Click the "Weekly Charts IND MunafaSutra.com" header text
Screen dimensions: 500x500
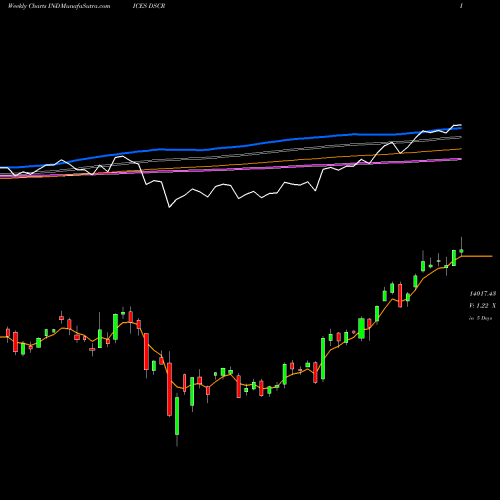click(x=59, y=6)
